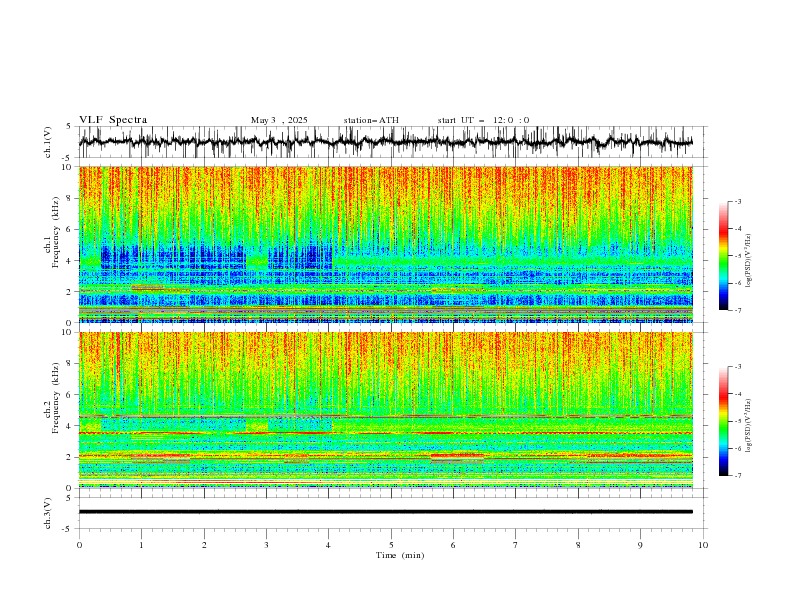This screenshot has width=792, height=612.
Task: Select the 'ch.3(V)' axis label
Action: click(x=48, y=513)
